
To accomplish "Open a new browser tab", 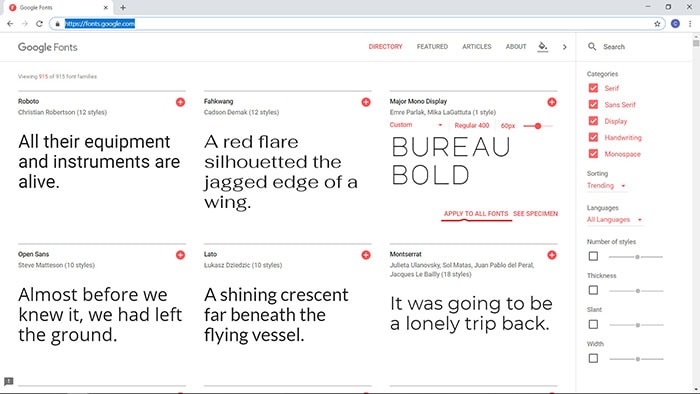I will (x=123, y=8).
